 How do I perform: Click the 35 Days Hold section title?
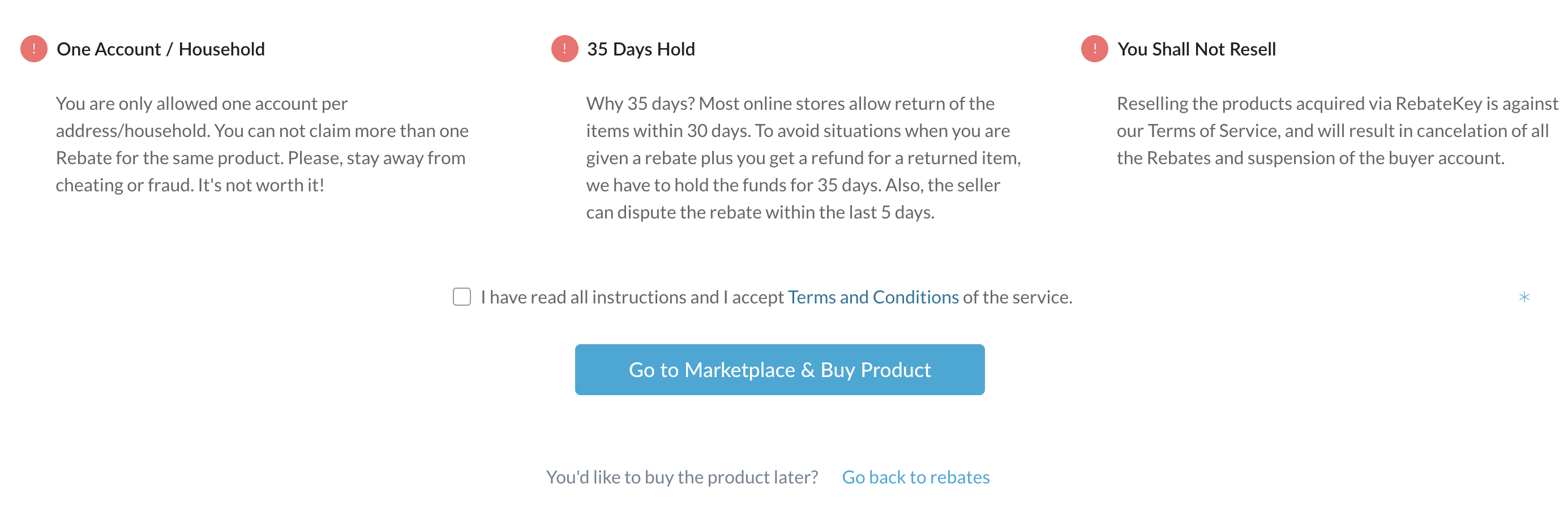coord(640,49)
